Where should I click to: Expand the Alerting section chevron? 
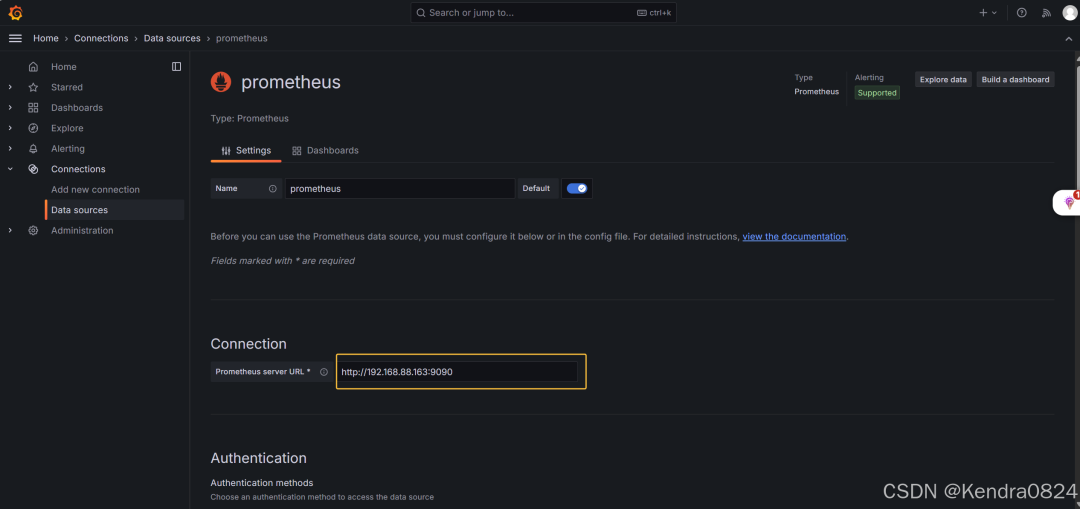(10, 149)
